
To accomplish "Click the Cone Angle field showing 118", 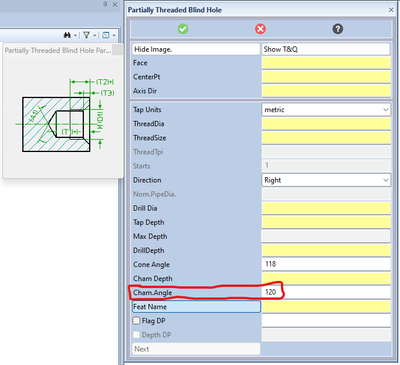I will [x=326, y=264].
